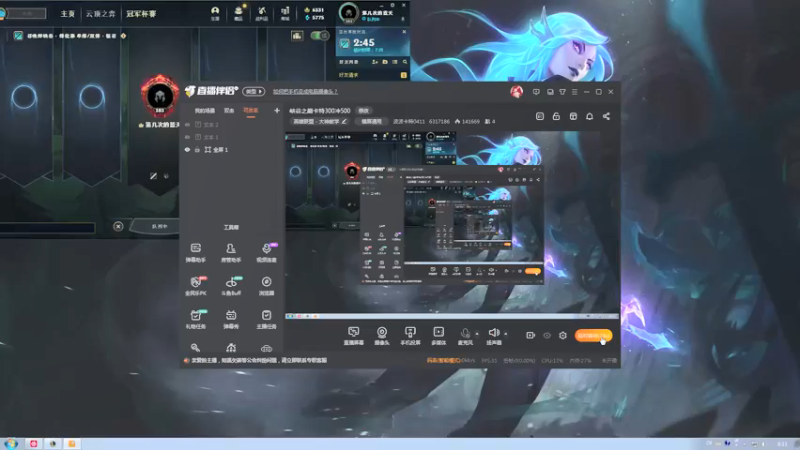The width and height of the screenshot is (800, 450).
Task: Open streaming settings gear icon
Action: point(563,335)
